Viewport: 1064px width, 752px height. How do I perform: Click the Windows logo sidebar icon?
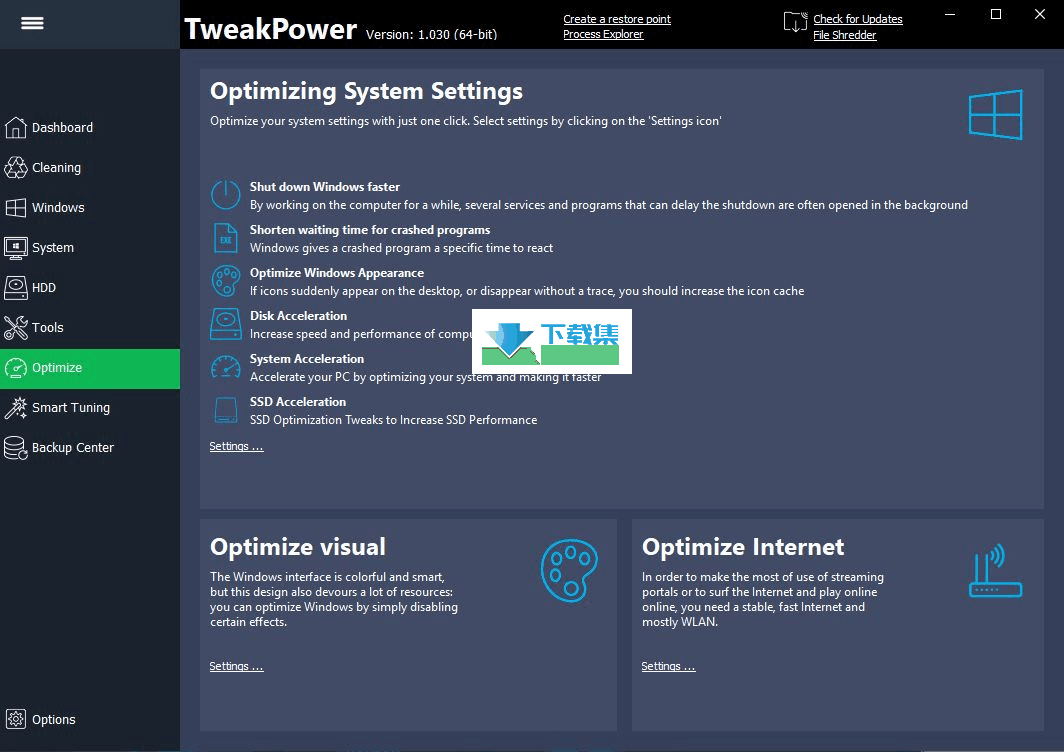click(x=16, y=207)
